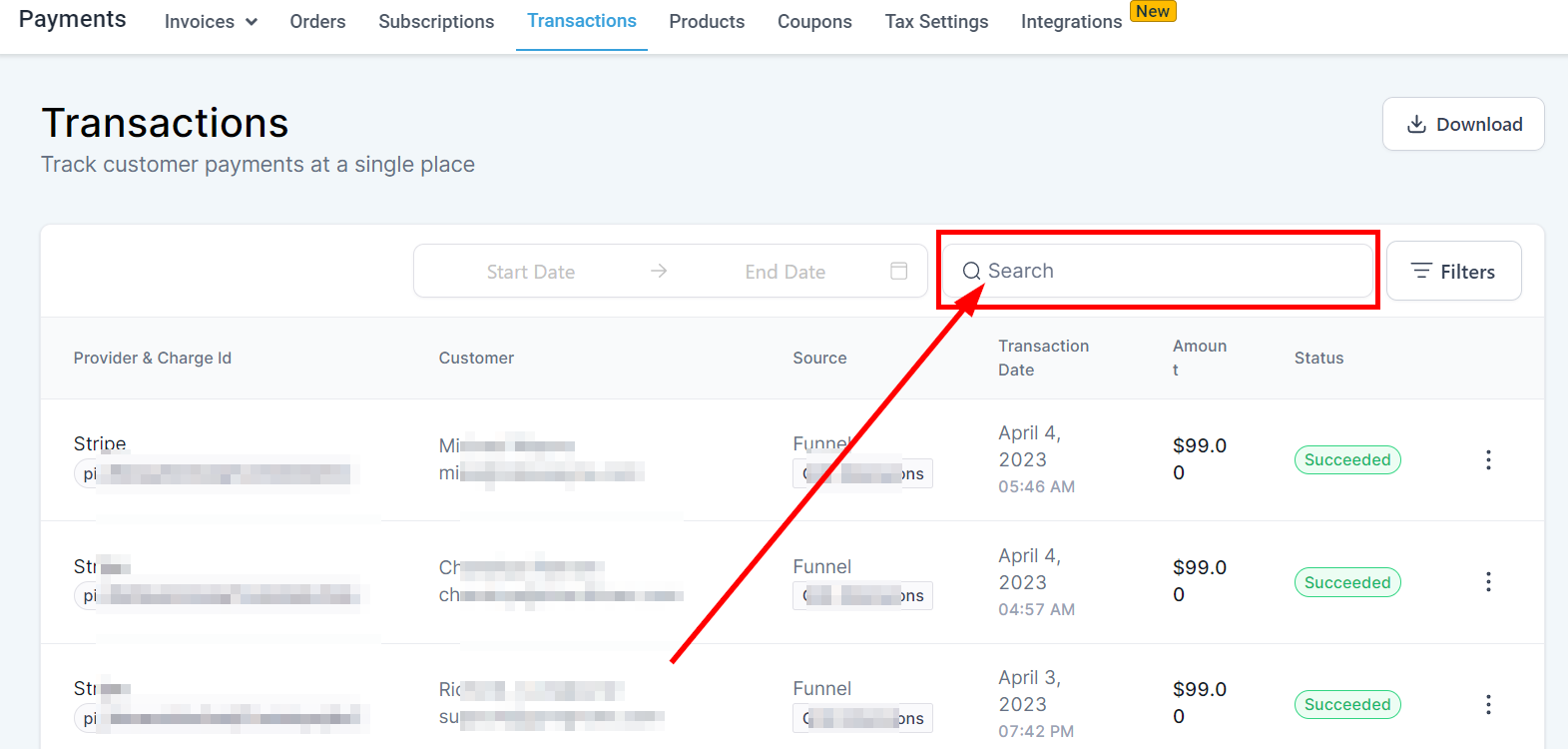Click three-dot menu for April 4 05:46 AM transaction
The image size is (1568, 749).
click(1487, 459)
